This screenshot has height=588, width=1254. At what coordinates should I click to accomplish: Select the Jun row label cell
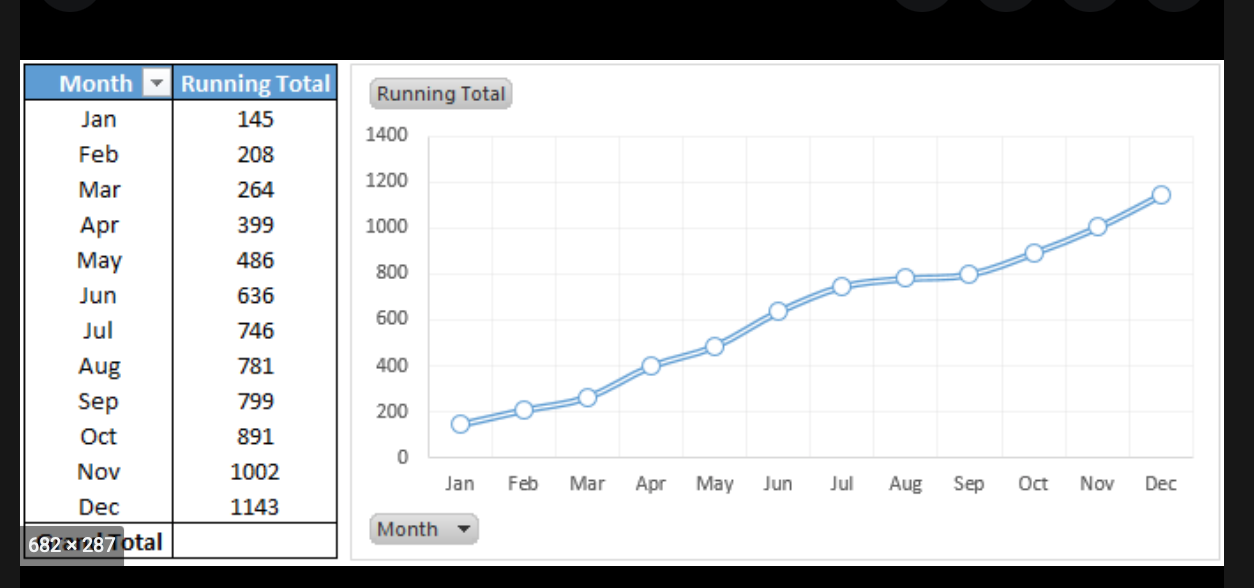point(99,295)
